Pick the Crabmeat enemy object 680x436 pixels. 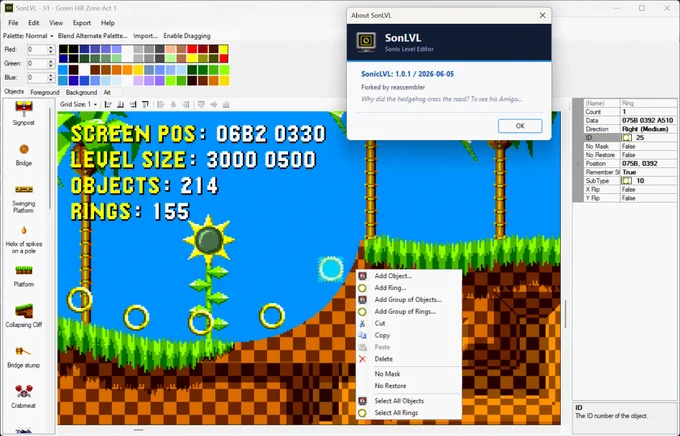(23, 396)
